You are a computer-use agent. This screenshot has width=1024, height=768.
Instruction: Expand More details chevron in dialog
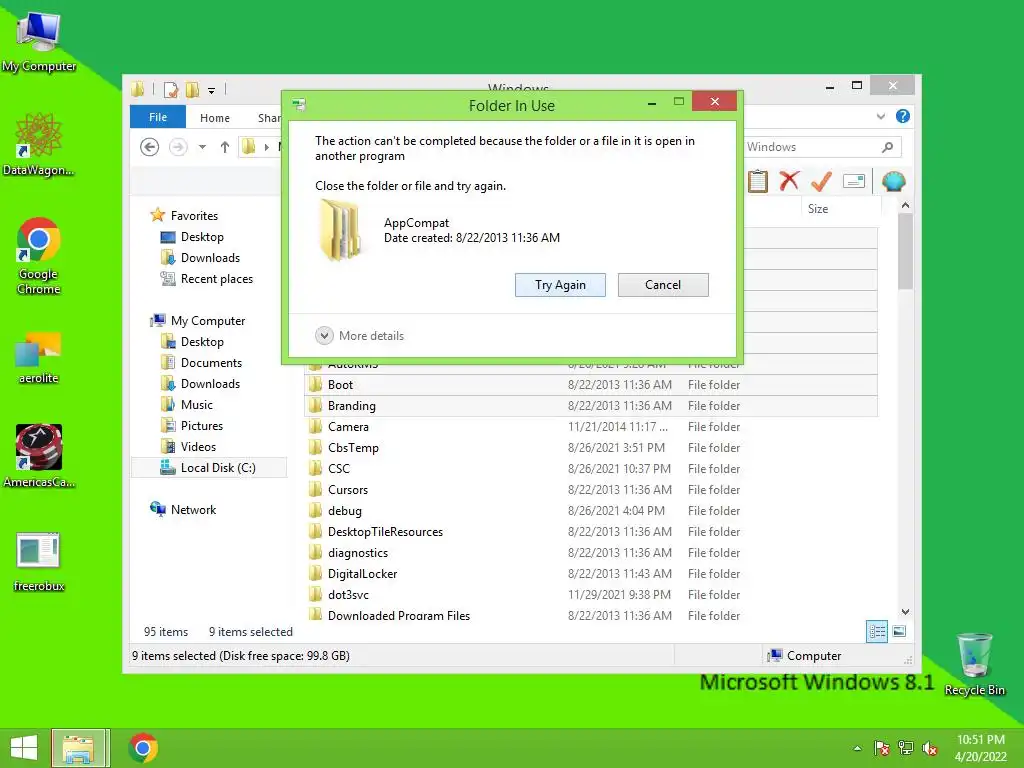324,336
